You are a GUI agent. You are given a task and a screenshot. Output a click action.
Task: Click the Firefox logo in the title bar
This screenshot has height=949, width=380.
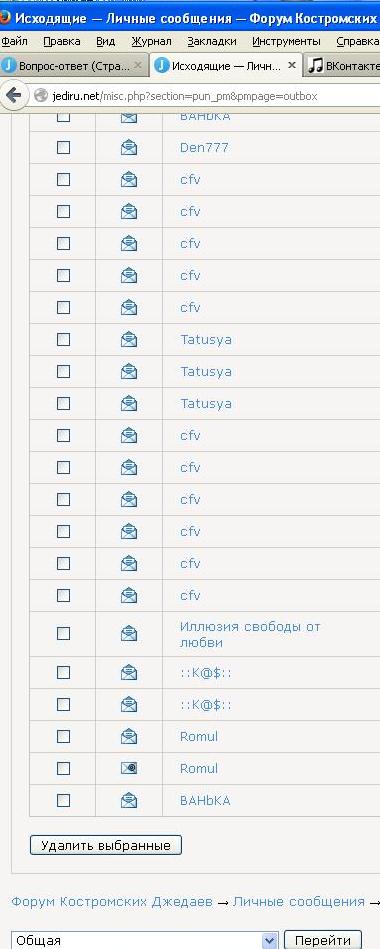(x=5, y=18)
